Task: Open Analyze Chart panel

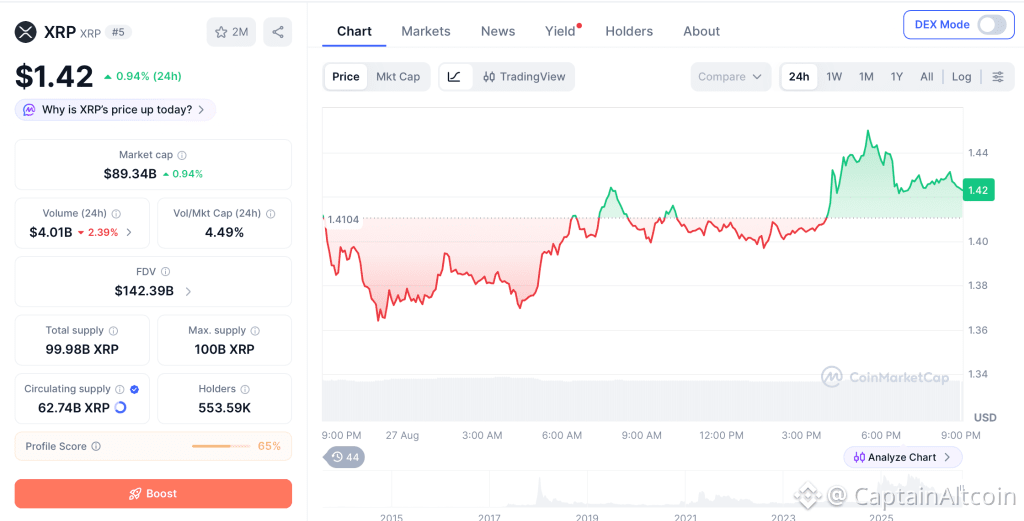Action: pyautogui.click(x=903, y=457)
